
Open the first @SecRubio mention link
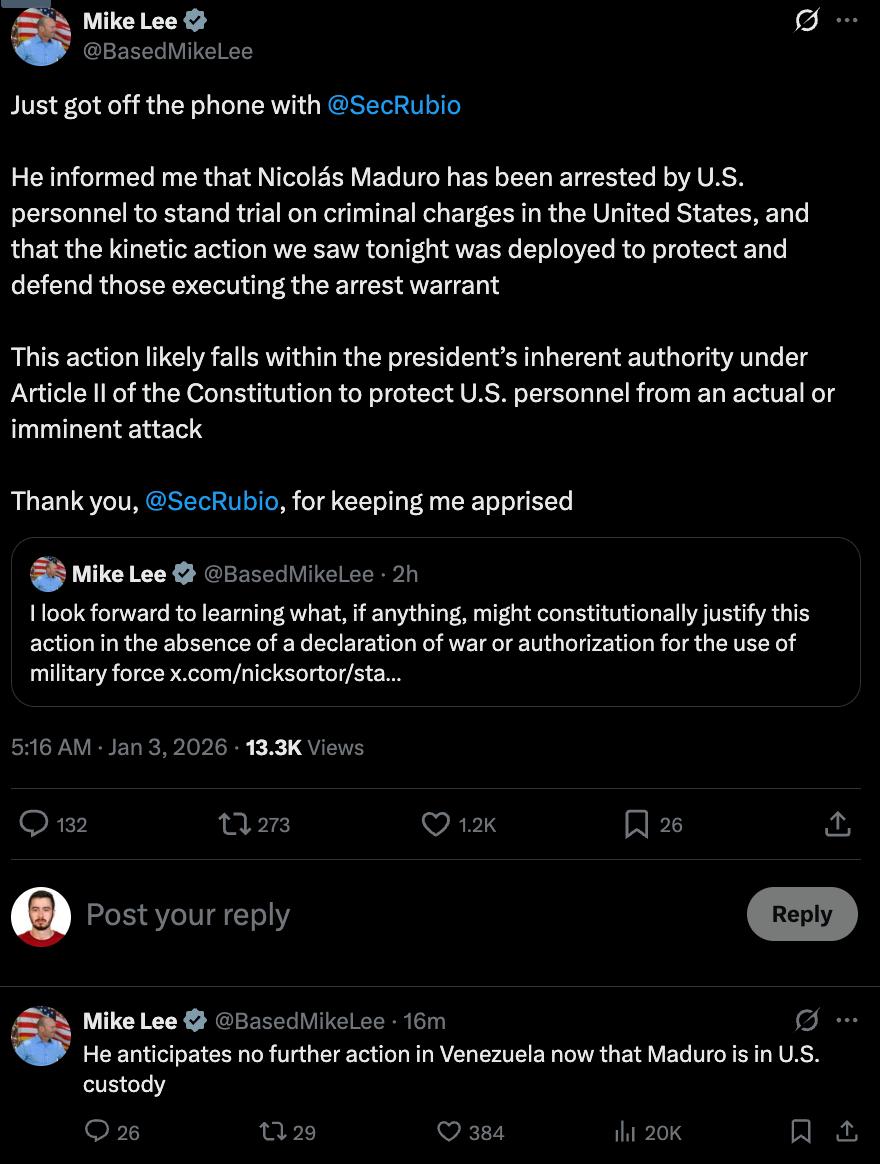point(394,105)
